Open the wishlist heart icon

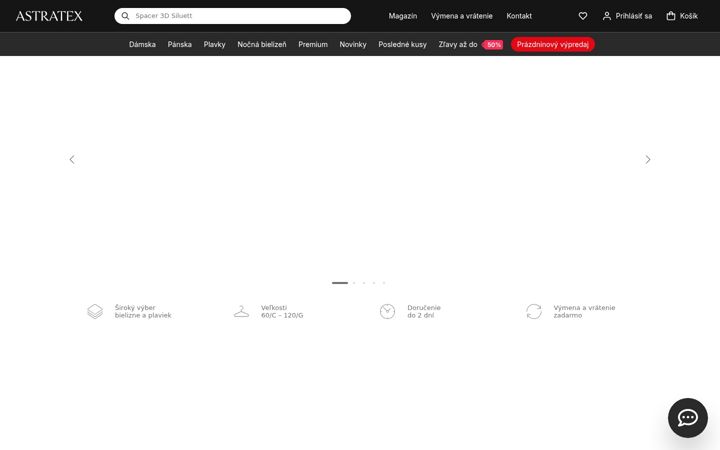pos(583,16)
